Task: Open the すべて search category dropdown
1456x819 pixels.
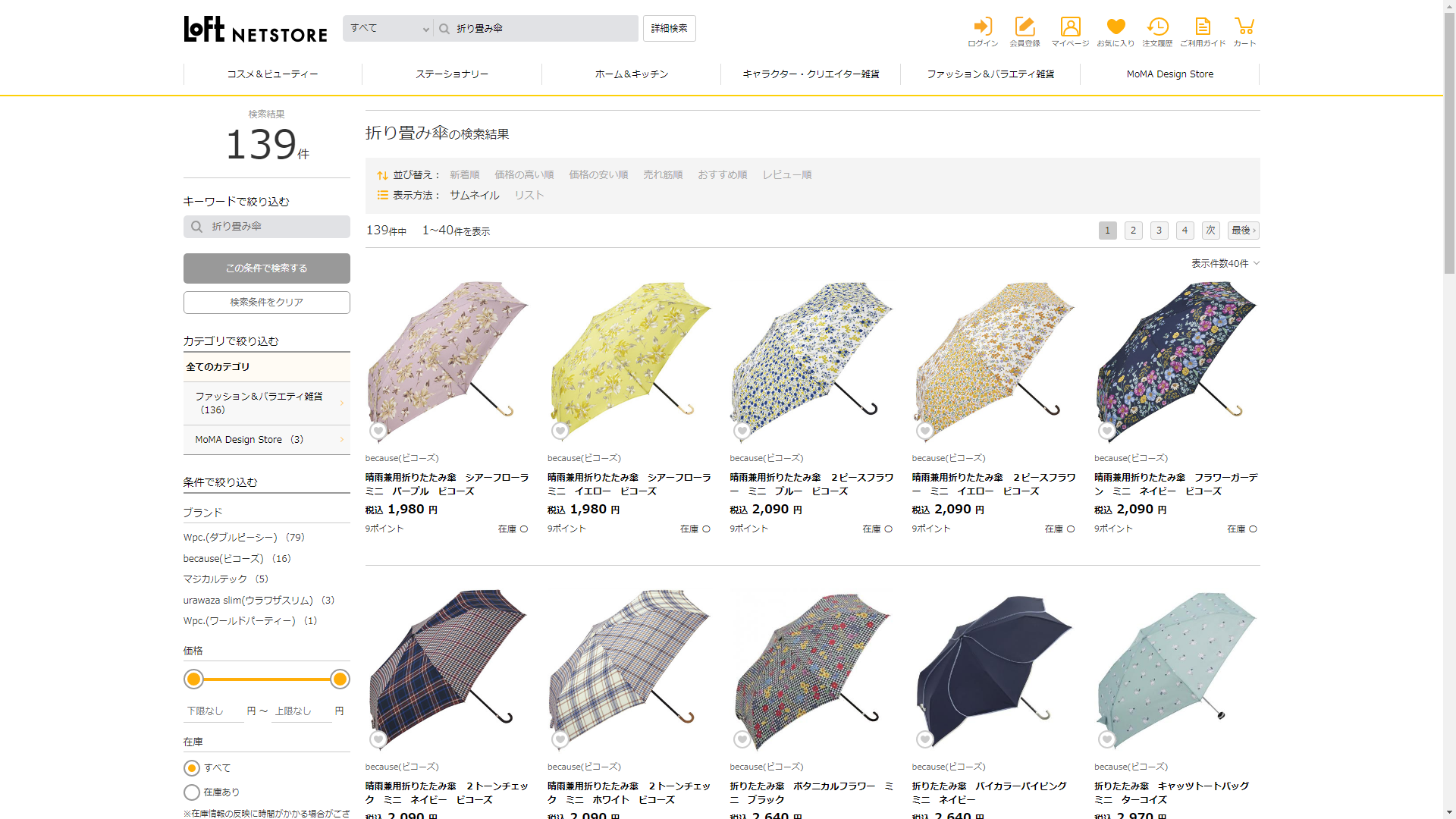Action: point(388,29)
